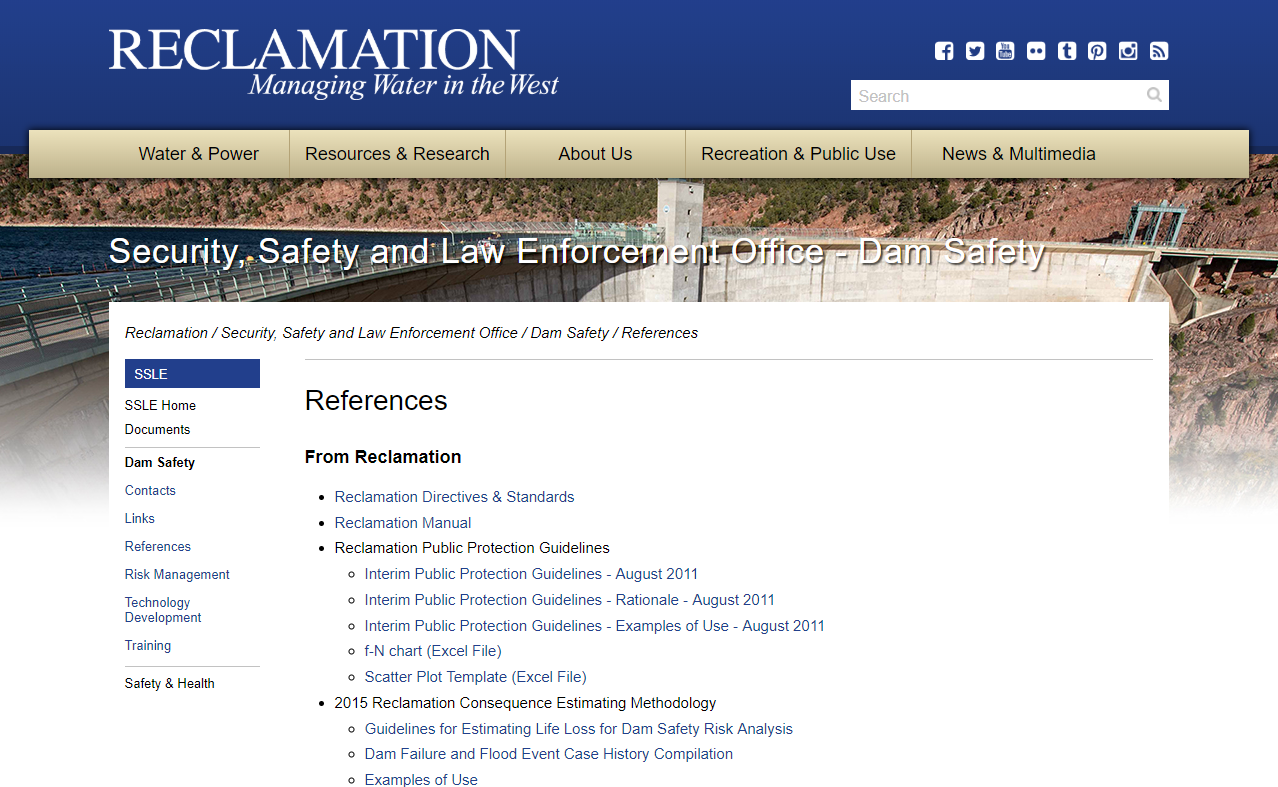
Task: Open the Scatter Plot Template link
Action: (x=475, y=677)
